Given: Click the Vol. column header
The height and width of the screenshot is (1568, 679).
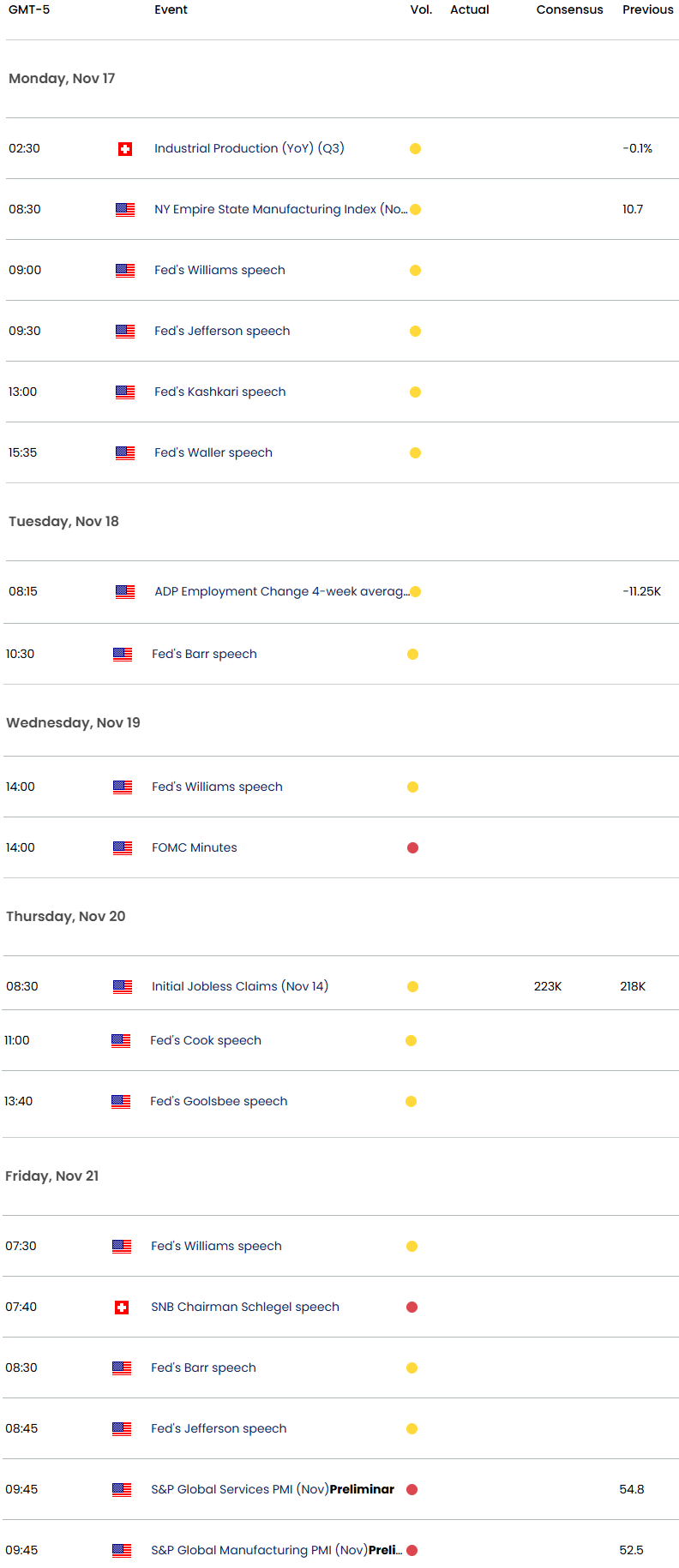Looking at the screenshot, I should point(421,9).
